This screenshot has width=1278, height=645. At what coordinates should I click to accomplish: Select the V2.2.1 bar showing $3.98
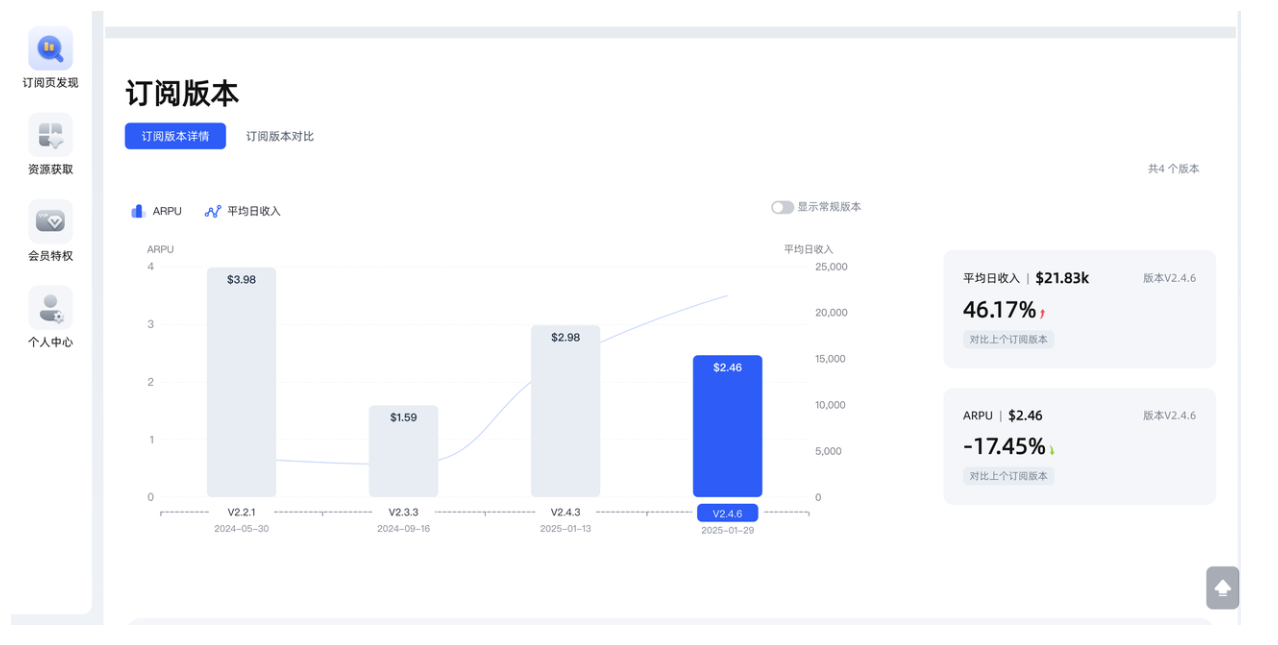pos(241,382)
